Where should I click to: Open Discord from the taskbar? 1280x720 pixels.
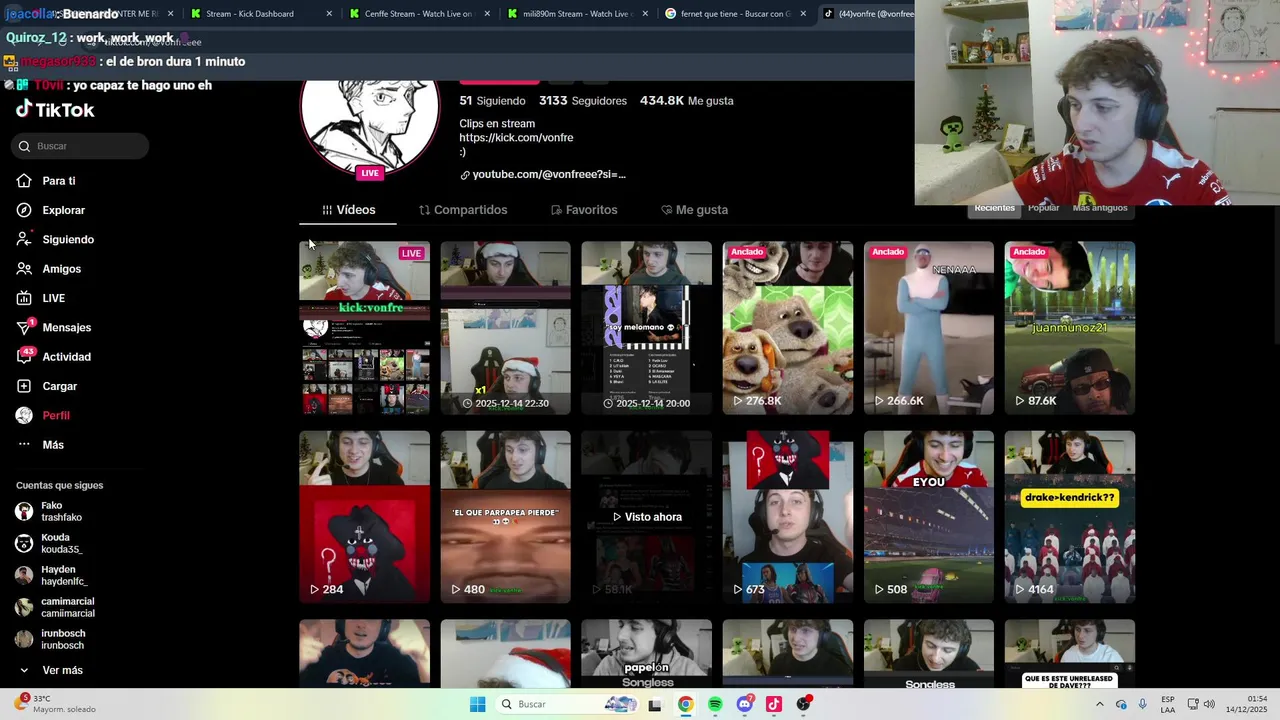(744, 704)
